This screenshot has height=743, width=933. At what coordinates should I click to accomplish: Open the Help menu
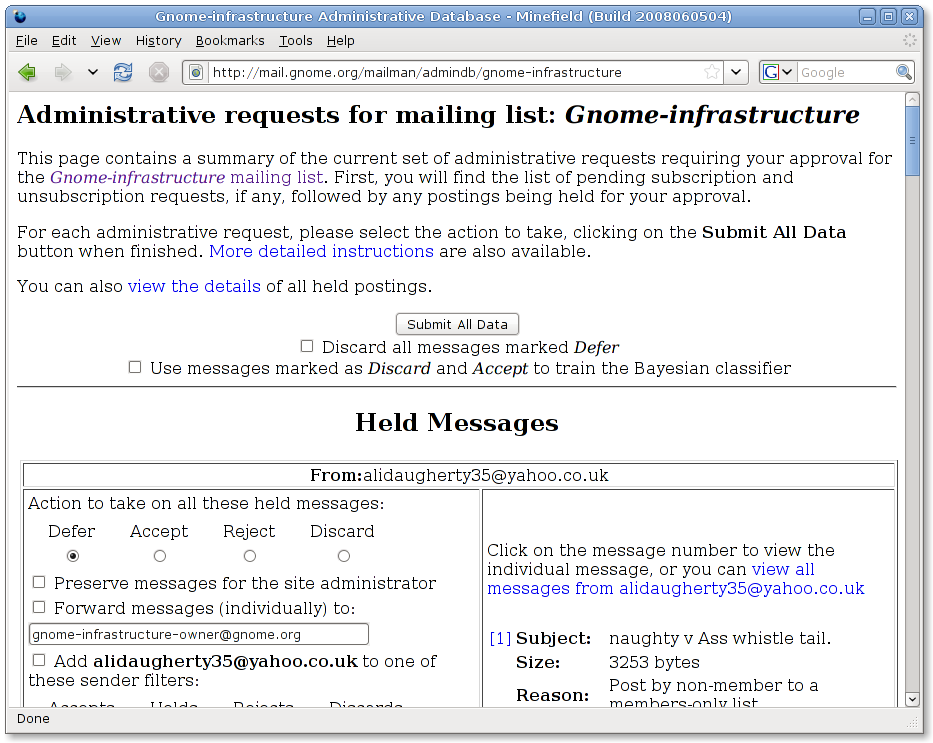(340, 40)
